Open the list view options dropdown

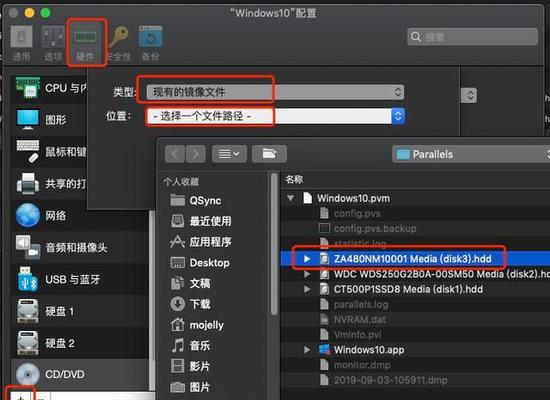(x=229, y=154)
